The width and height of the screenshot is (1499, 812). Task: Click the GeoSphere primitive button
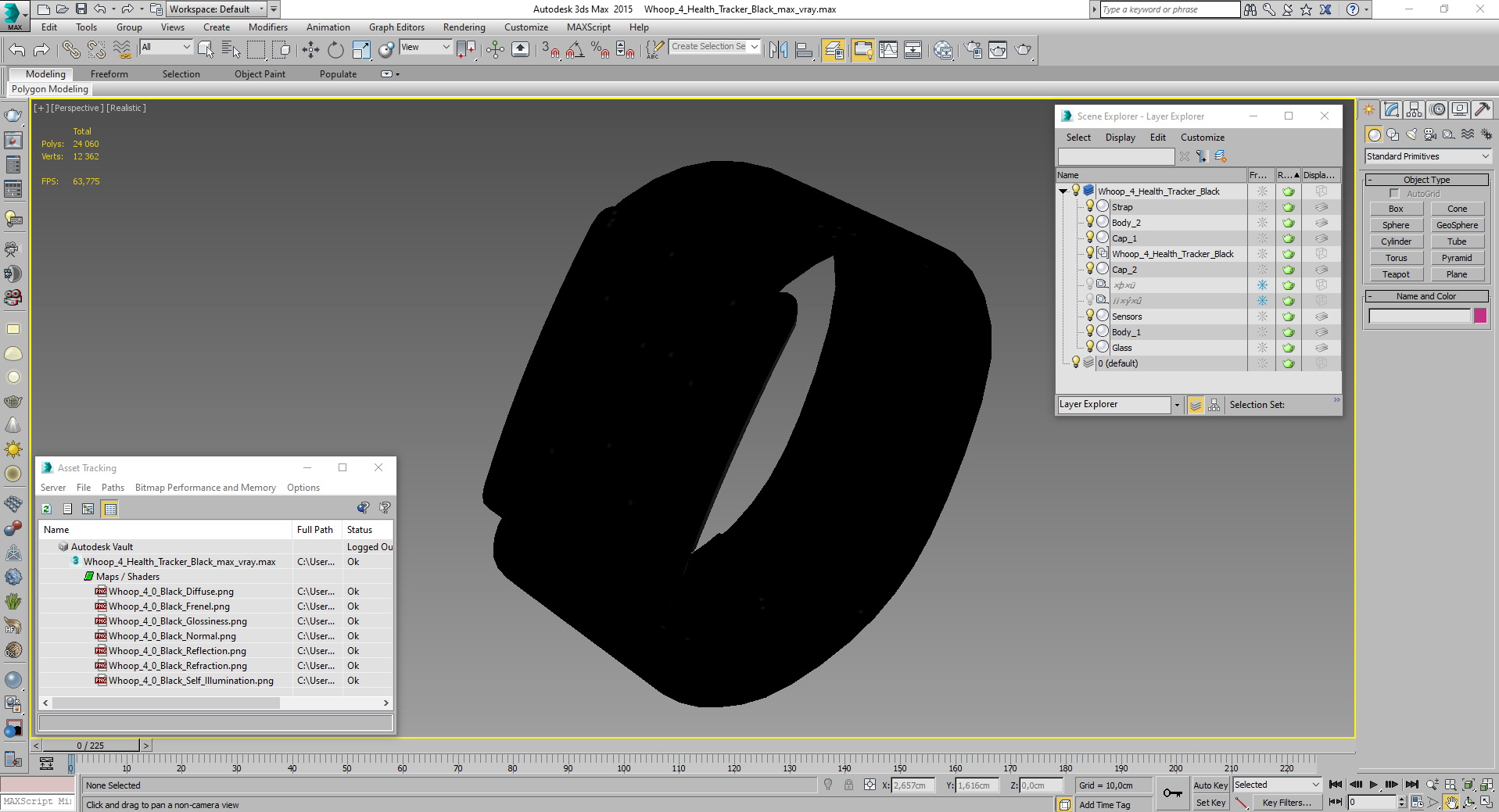(x=1457, y=225)
